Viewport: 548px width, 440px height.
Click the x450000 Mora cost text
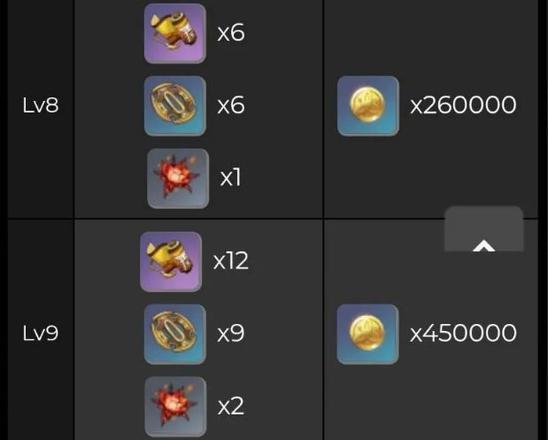point(463,333)
